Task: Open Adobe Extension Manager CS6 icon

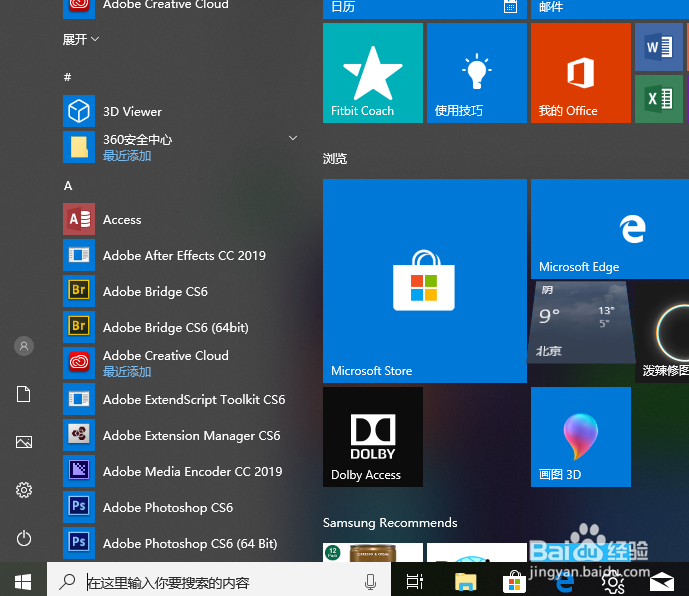Action: (x=79, y=435)
